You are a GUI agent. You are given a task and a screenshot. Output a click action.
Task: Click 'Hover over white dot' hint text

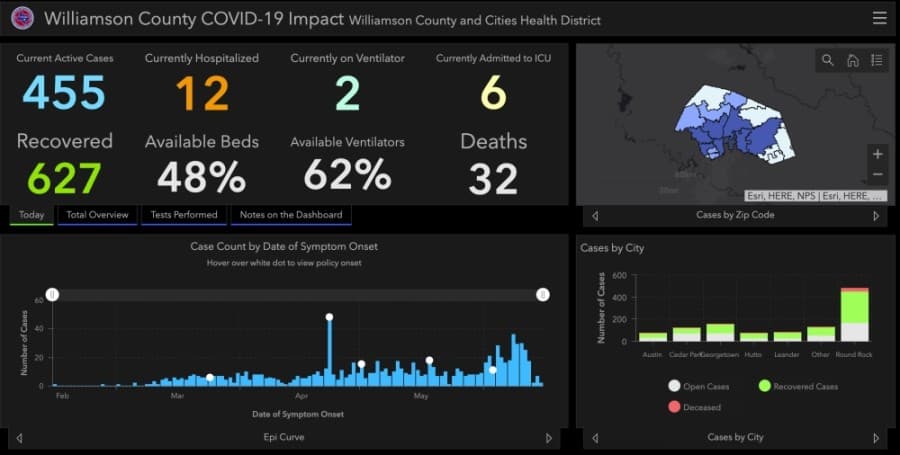coord(284,263)
